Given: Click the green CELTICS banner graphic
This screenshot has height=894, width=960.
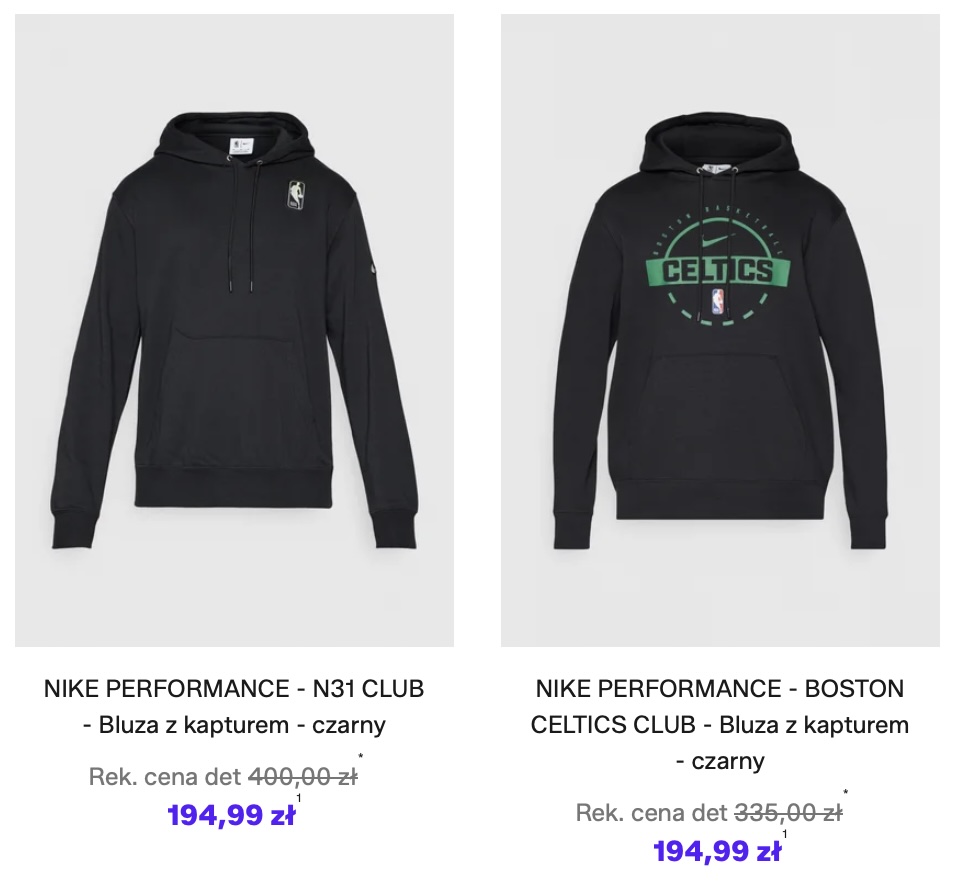Looking at the screenshot, I should (717, 271).
